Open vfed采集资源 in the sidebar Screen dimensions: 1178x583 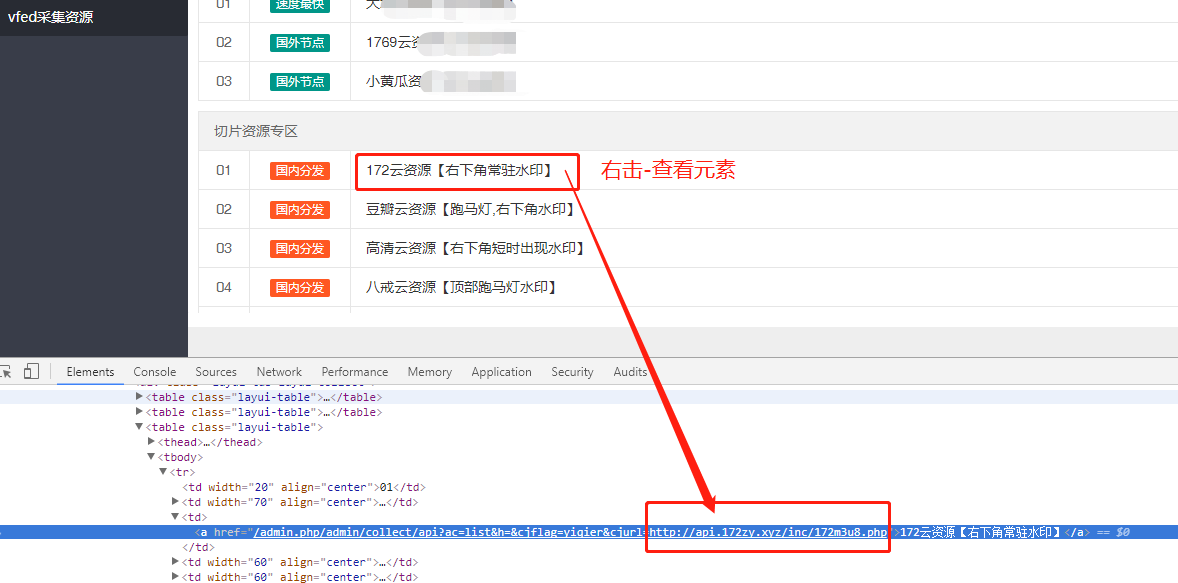tap(51, 17)
